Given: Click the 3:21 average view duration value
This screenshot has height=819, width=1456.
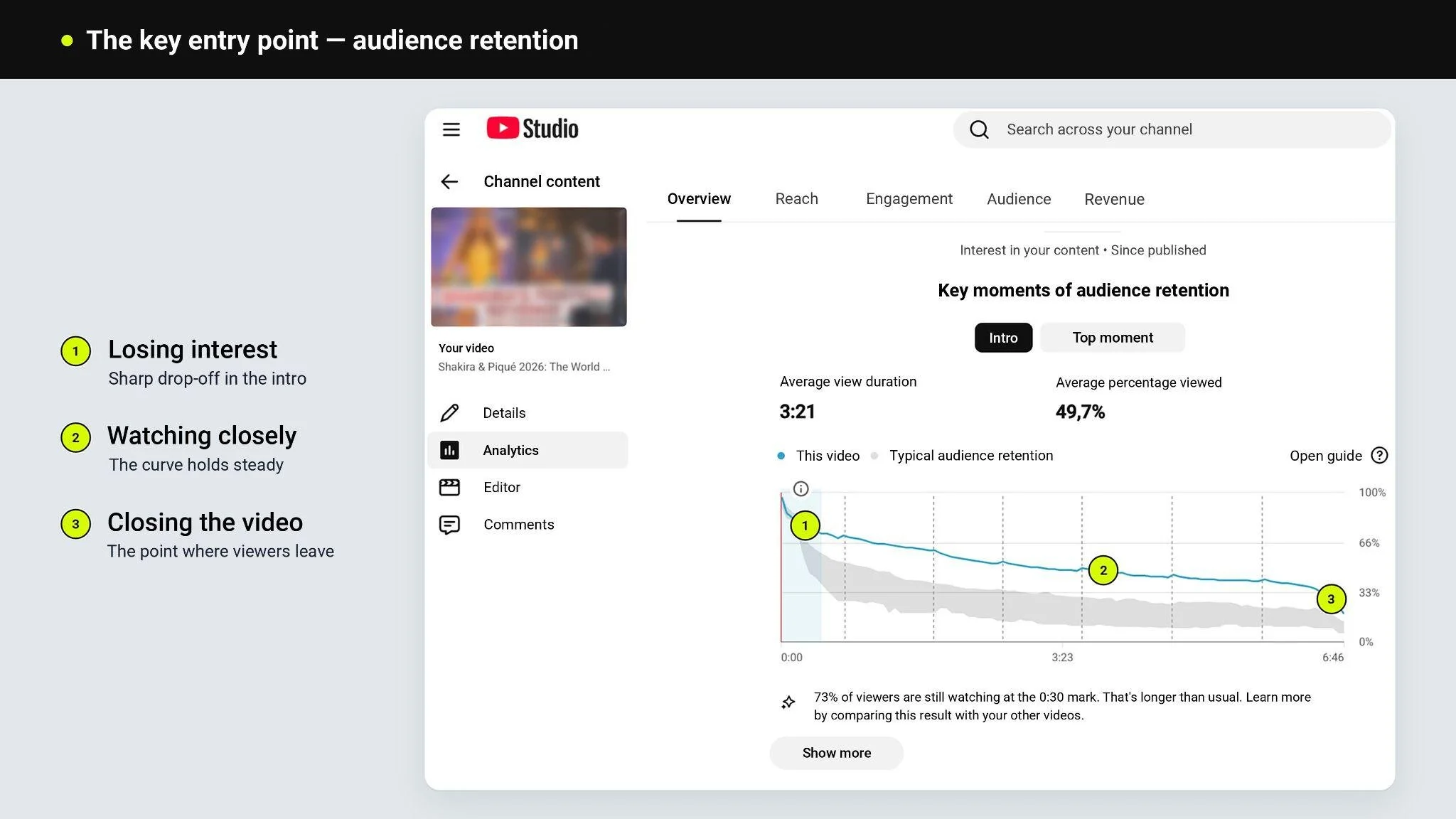Looking at the screenshot, I should pyautogui.click(x=797, y=412).
